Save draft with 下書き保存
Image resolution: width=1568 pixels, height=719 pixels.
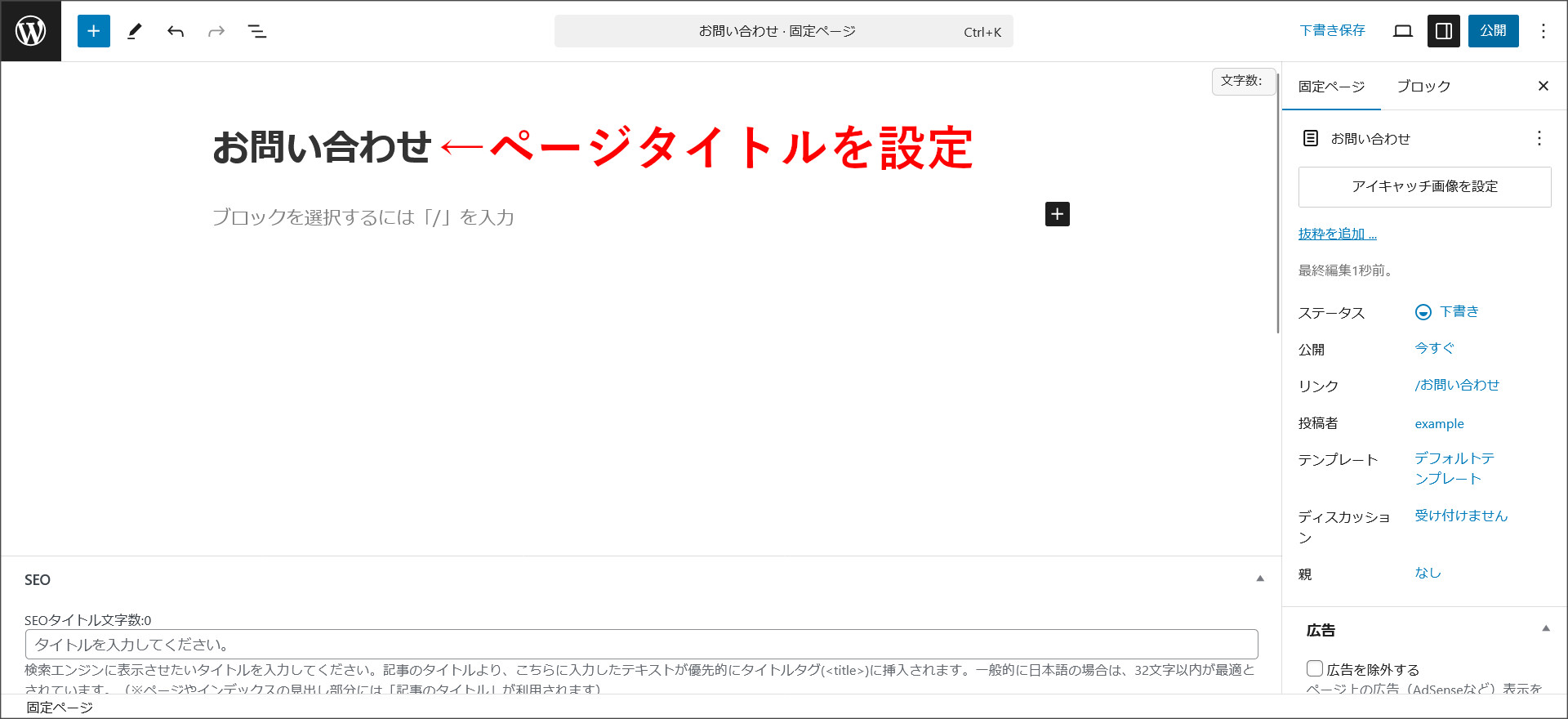(1333, 31)
